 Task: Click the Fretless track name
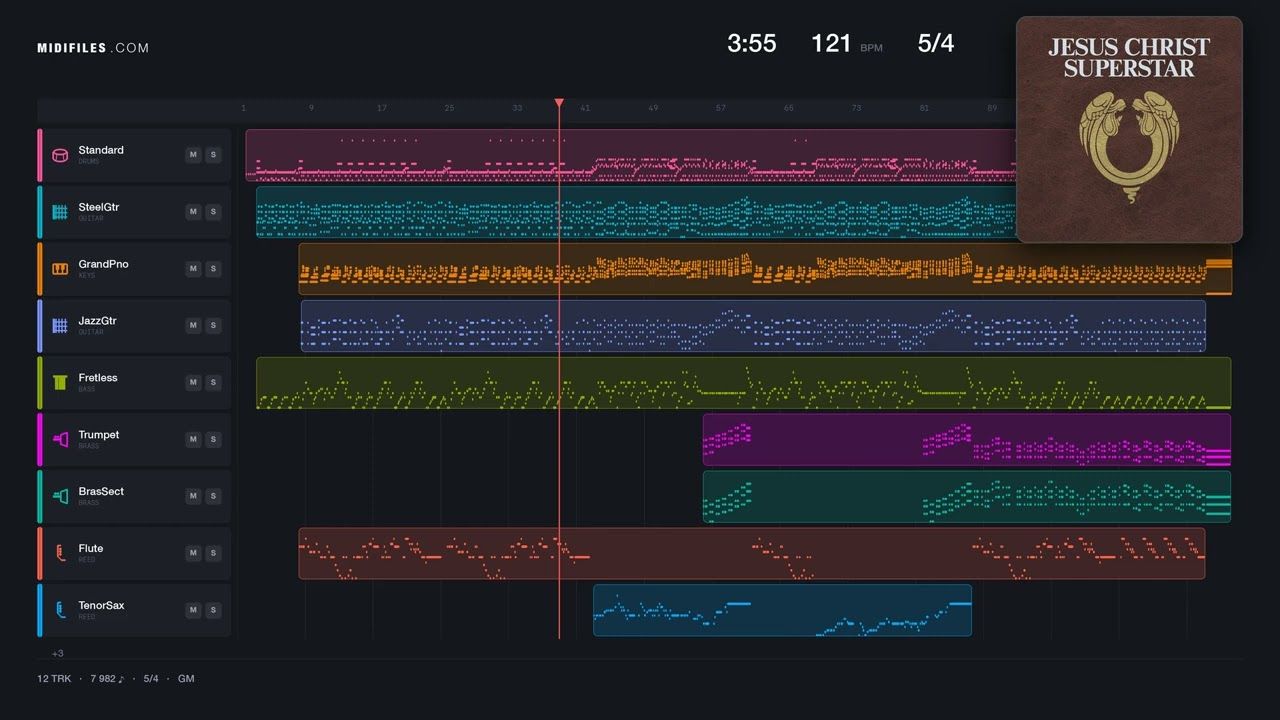pos(98,378)
